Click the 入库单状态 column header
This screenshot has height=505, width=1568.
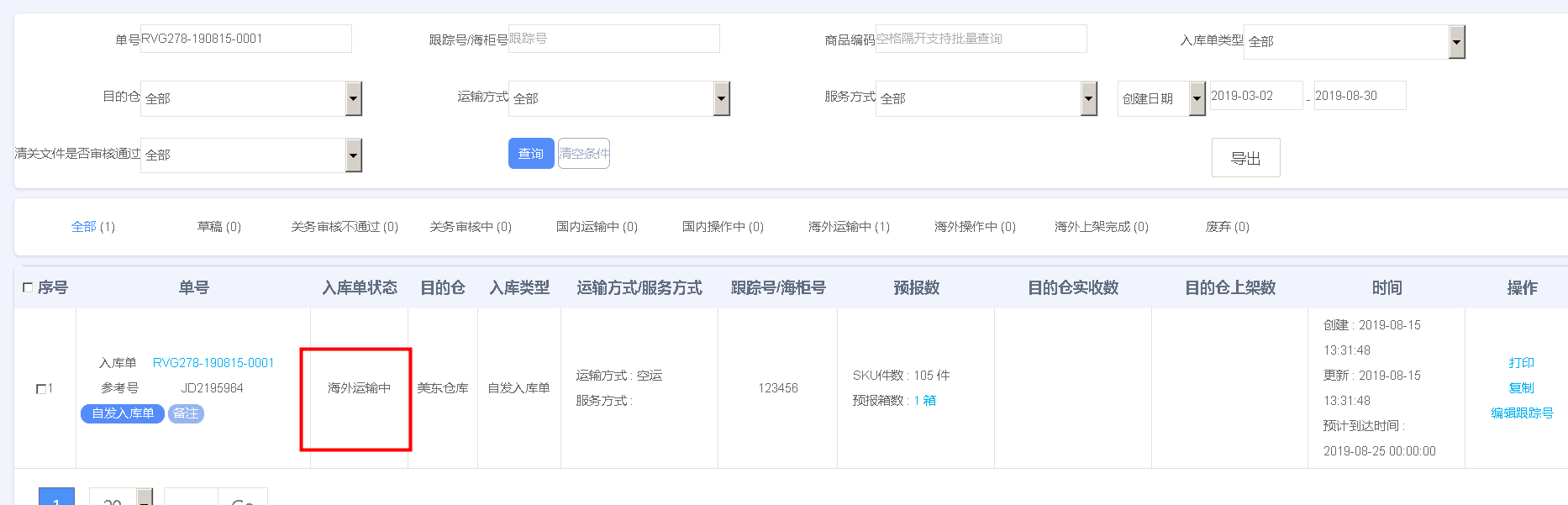pyautogui.click(x=360, y=287)
